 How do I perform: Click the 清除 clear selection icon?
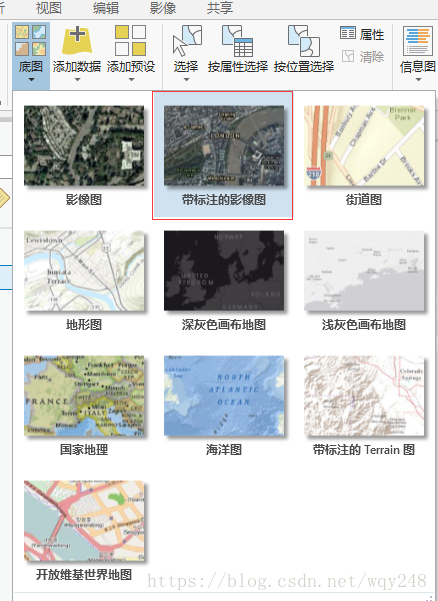pos(348,56)
